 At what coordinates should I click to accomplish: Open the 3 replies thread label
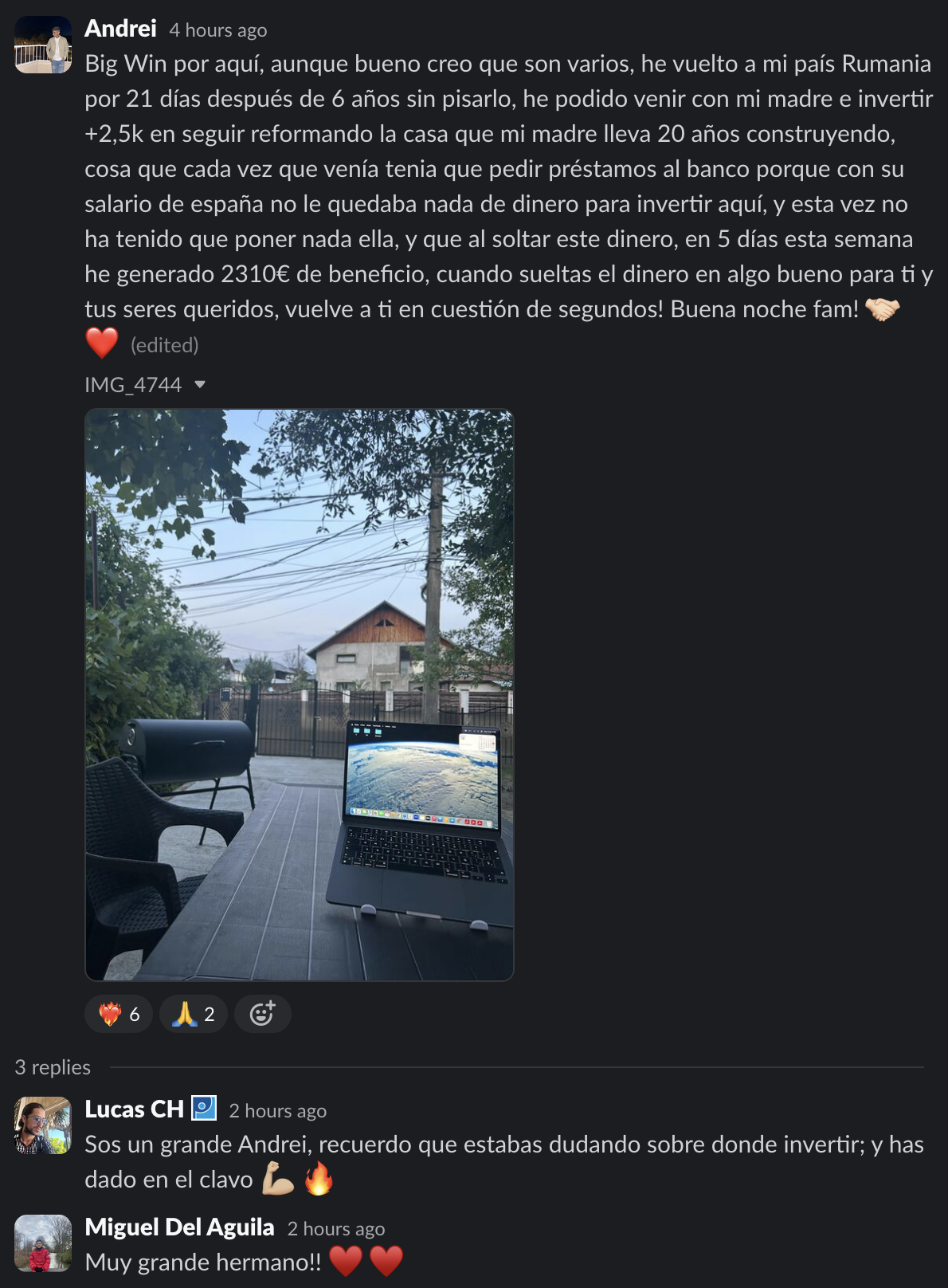pos(53,1067)
